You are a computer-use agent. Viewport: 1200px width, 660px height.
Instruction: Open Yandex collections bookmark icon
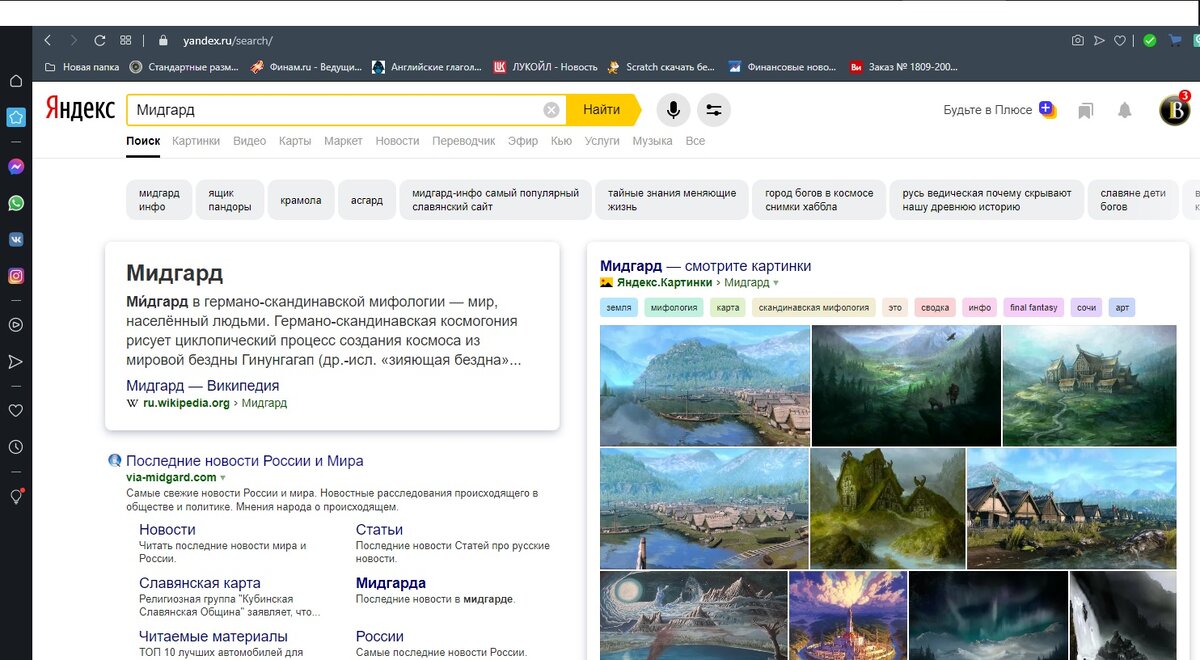[1085, 110]
